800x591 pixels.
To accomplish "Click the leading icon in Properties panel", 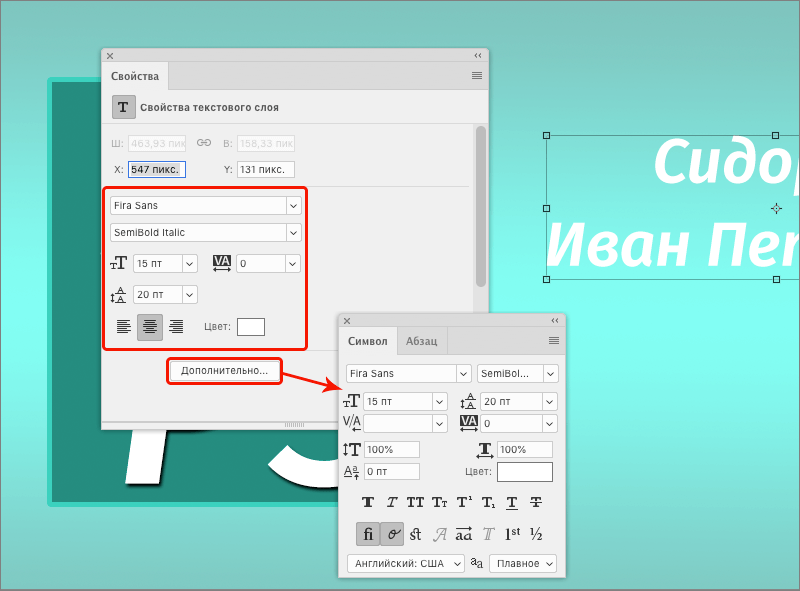I will (118, 294).
